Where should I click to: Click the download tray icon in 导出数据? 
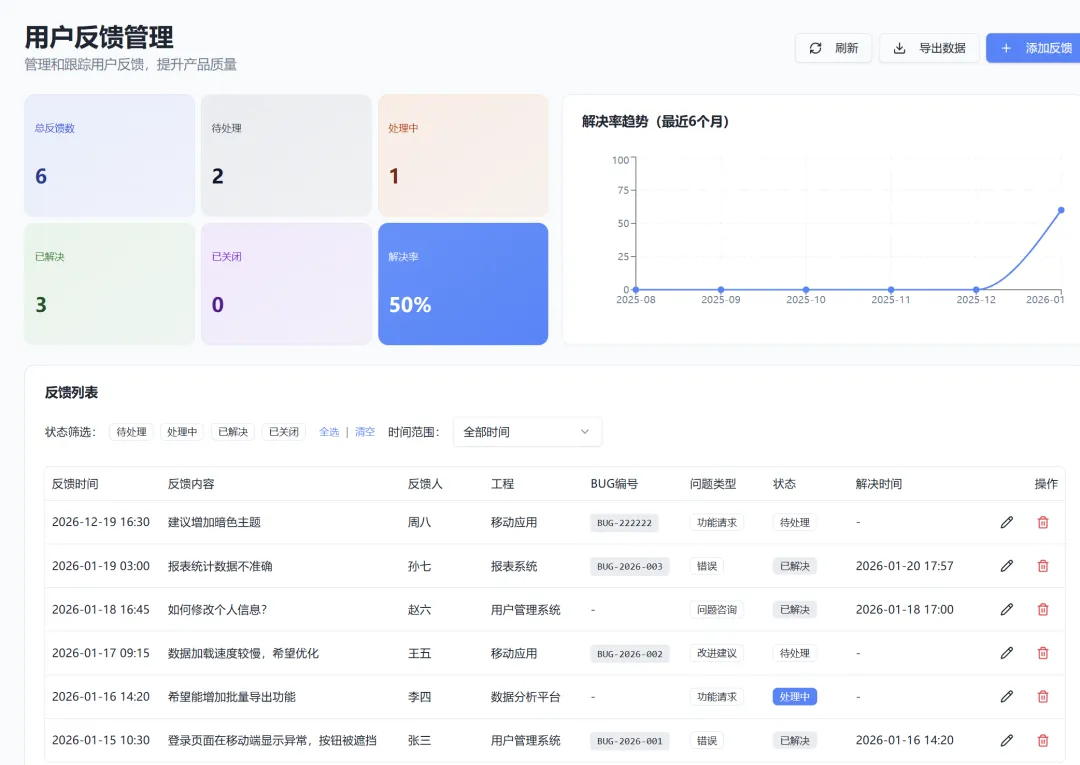coord(899,48)
